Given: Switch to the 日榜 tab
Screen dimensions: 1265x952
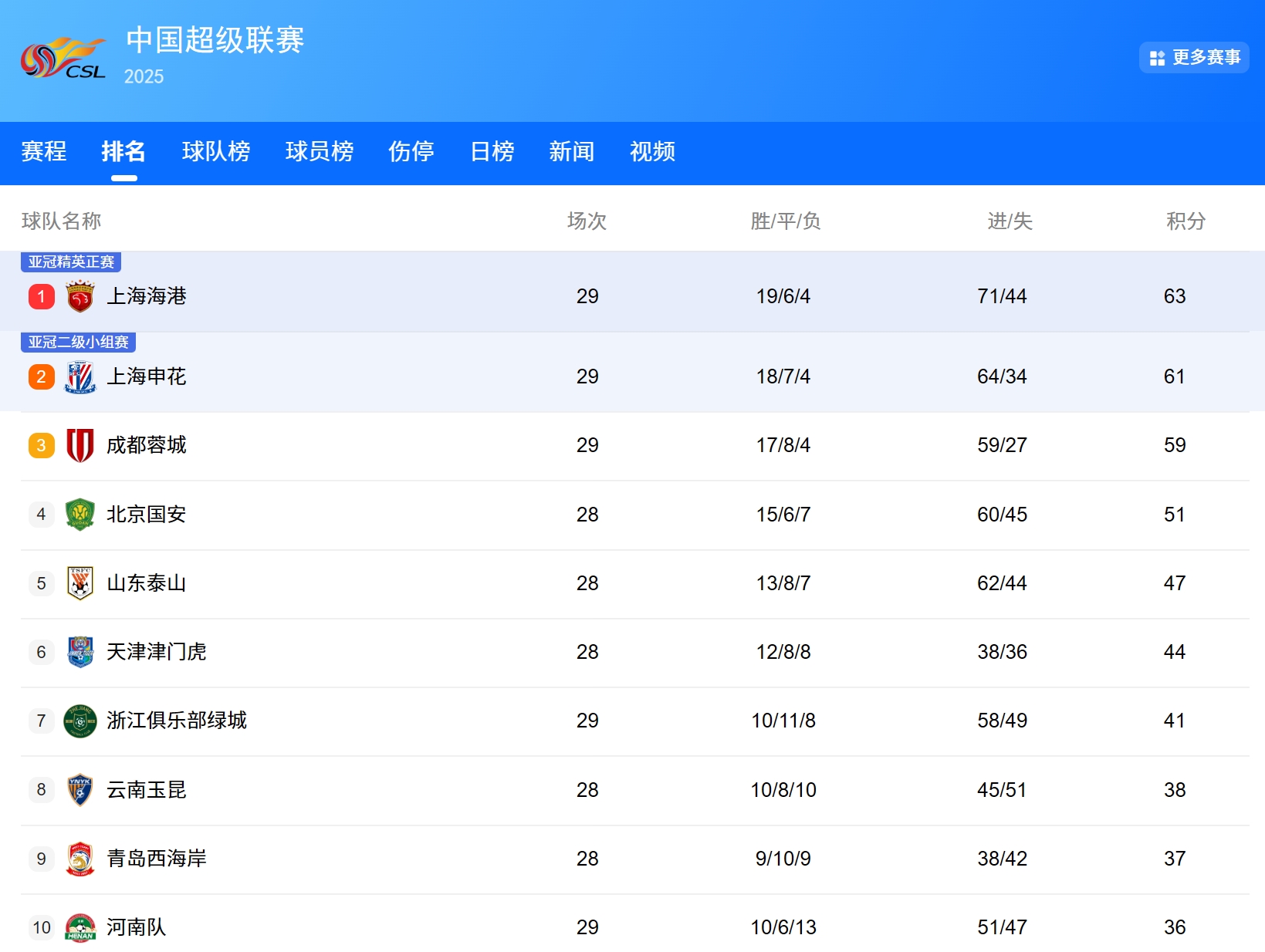Looking at the screenshot, I should tap(492, 151).
